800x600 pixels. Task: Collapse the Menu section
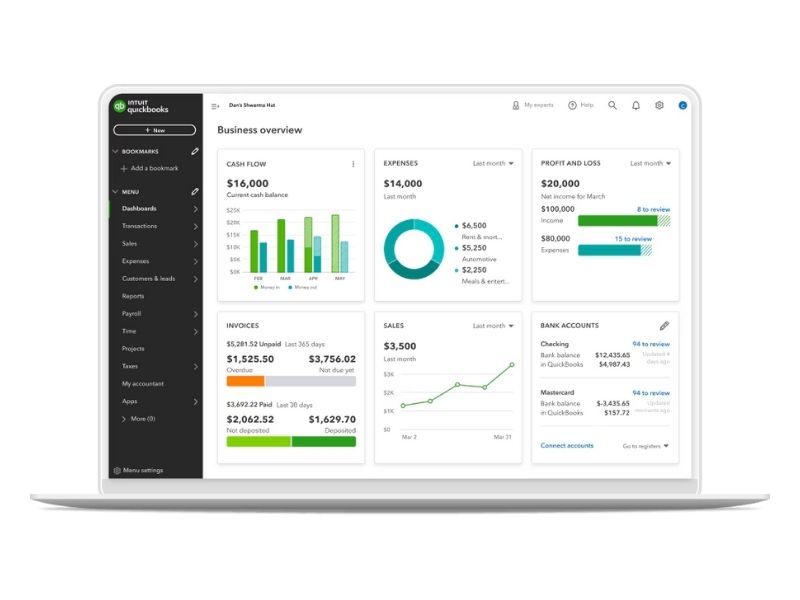(115, 192)
